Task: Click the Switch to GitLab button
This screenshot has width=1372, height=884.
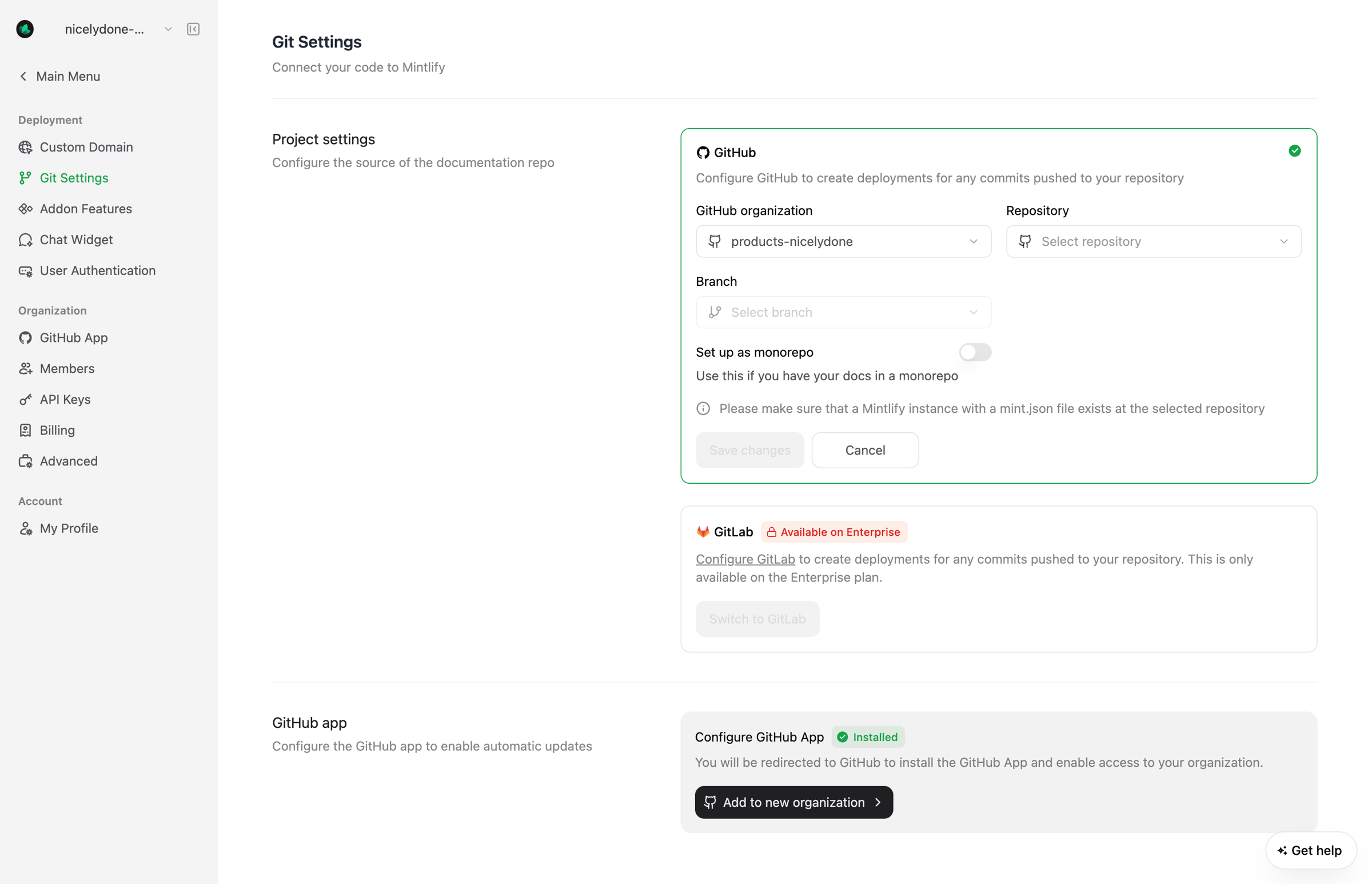Action: tap(757, 619)
